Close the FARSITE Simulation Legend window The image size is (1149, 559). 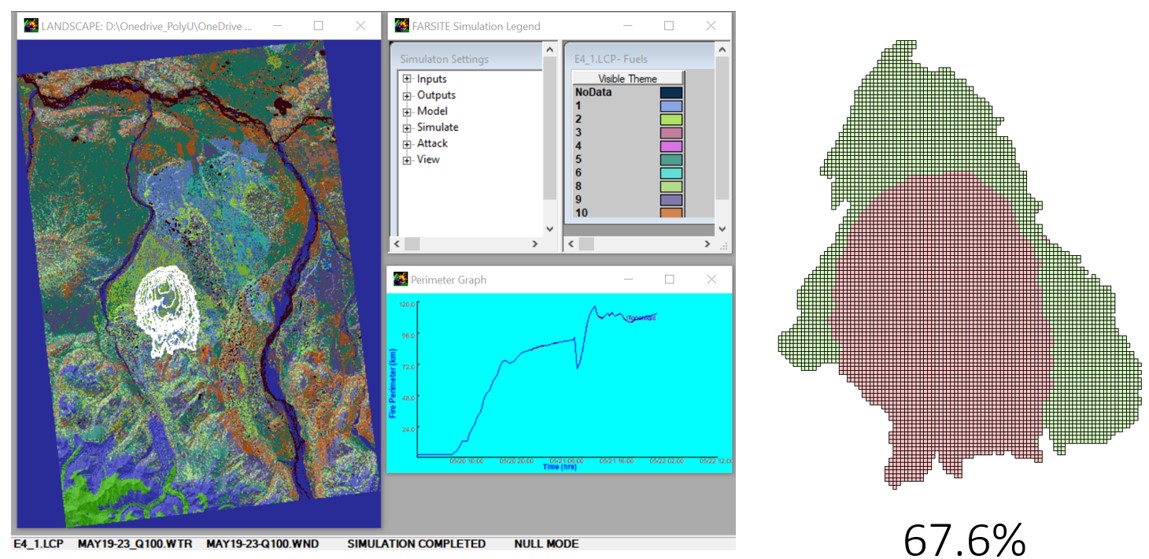711,26
